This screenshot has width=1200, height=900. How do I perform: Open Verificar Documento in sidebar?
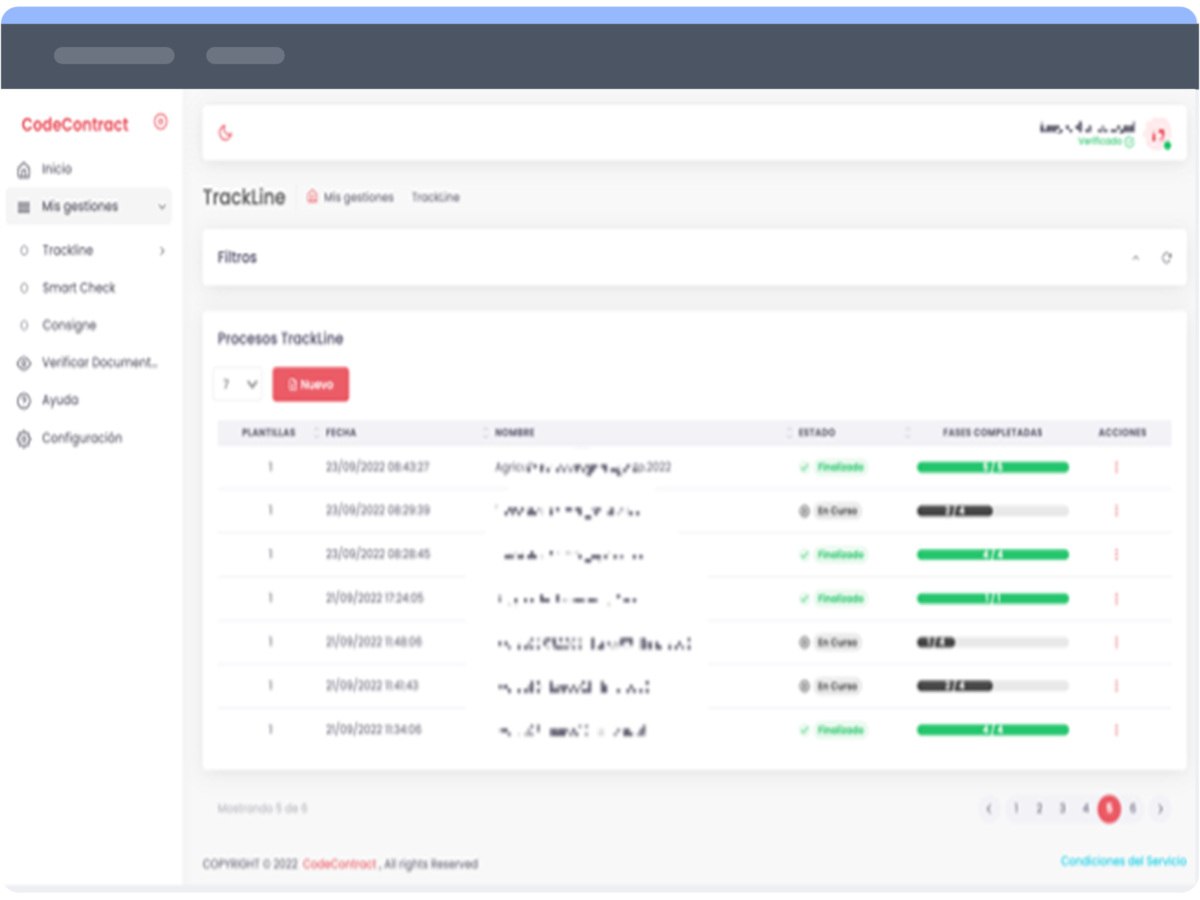click(99, 363)
